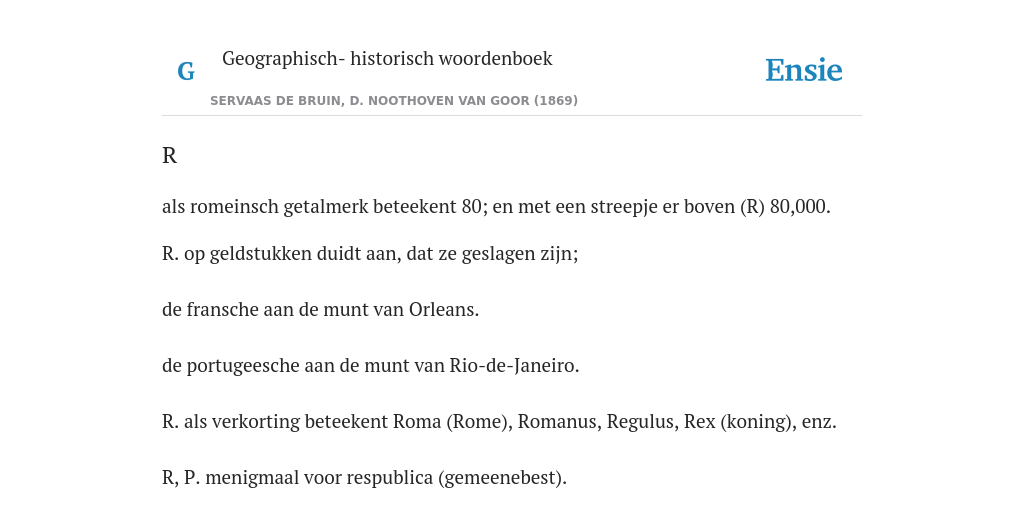Select the heading letter R
1024x512 pixels.
point(169,155)
